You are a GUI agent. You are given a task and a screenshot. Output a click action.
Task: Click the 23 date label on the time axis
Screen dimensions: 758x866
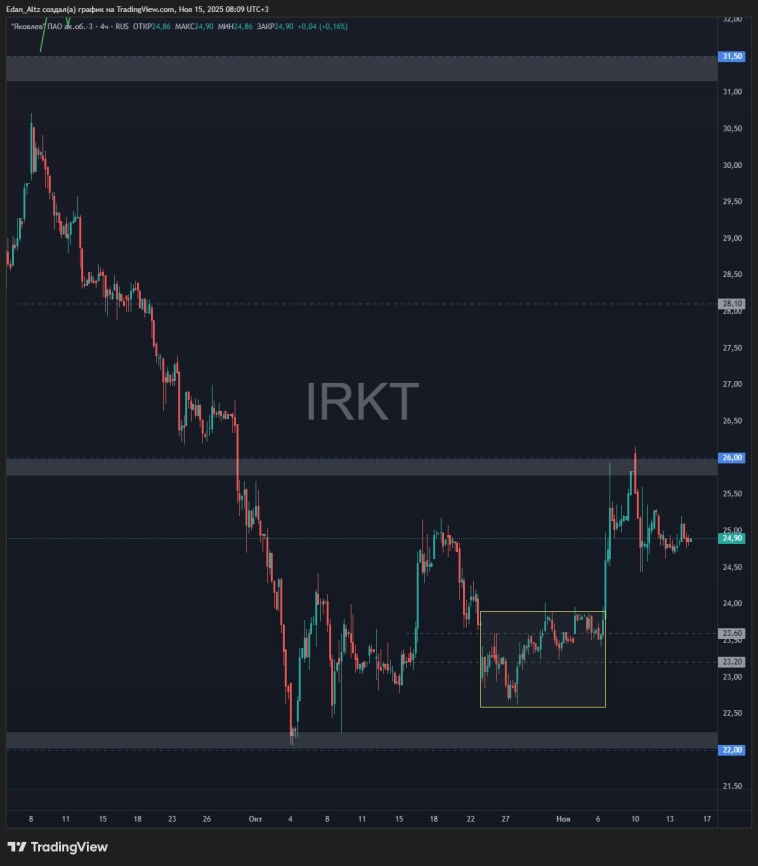click(172, 819)
